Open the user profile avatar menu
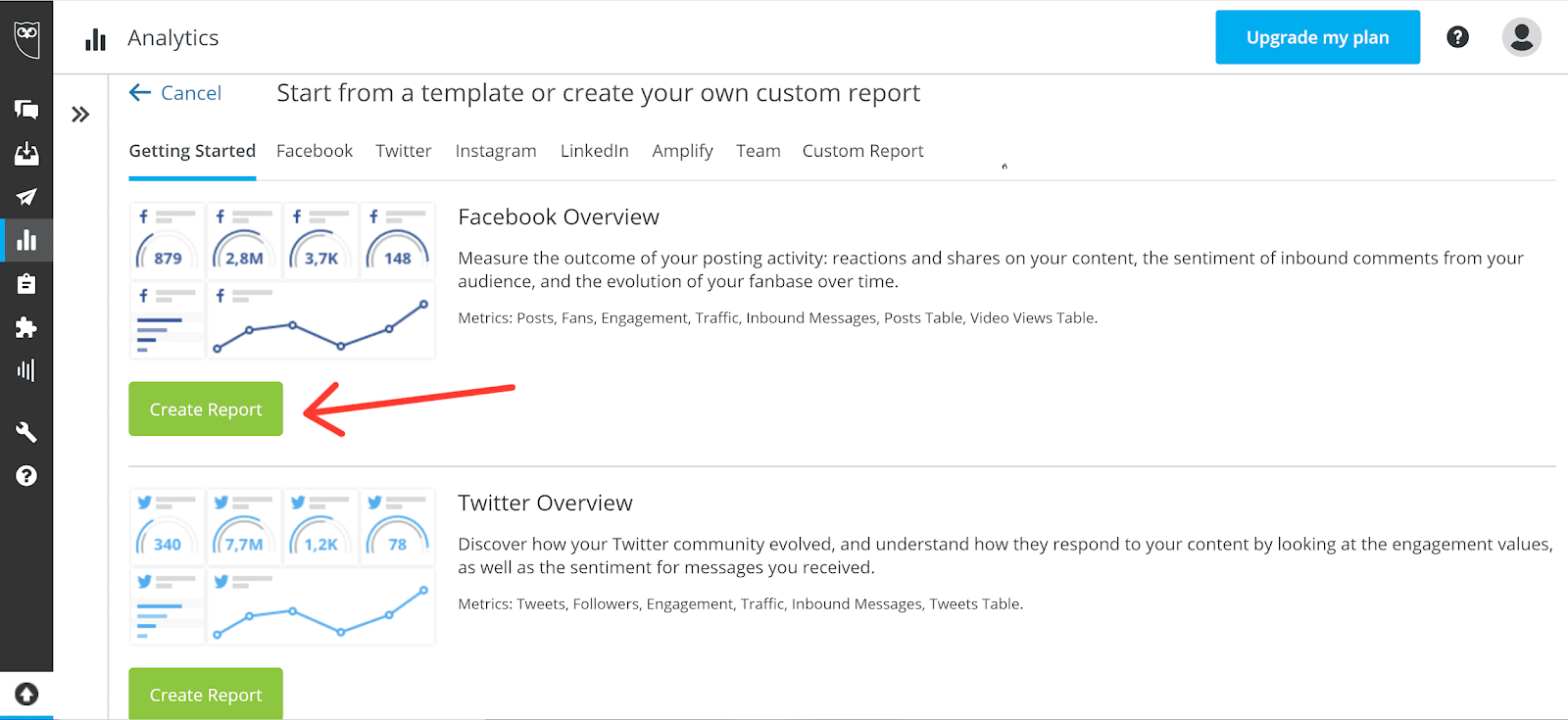1568x720 pixels. tap(1521, 37)
